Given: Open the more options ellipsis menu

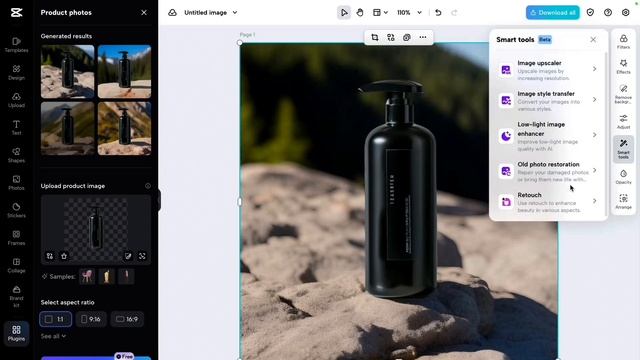Looking at the screenshot, I should coord(423,38).
